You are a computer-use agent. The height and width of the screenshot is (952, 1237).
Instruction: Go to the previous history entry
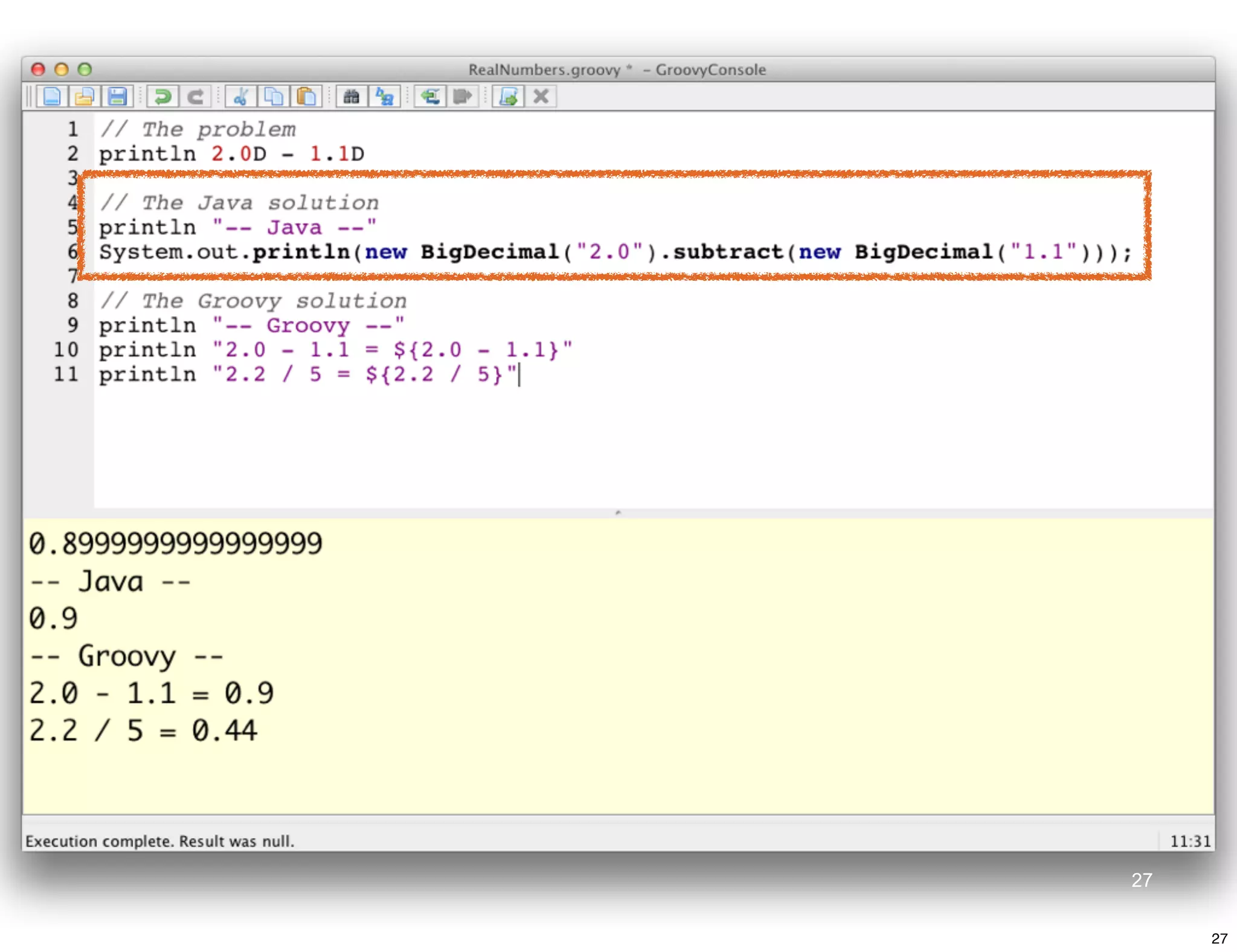(430, 97)
